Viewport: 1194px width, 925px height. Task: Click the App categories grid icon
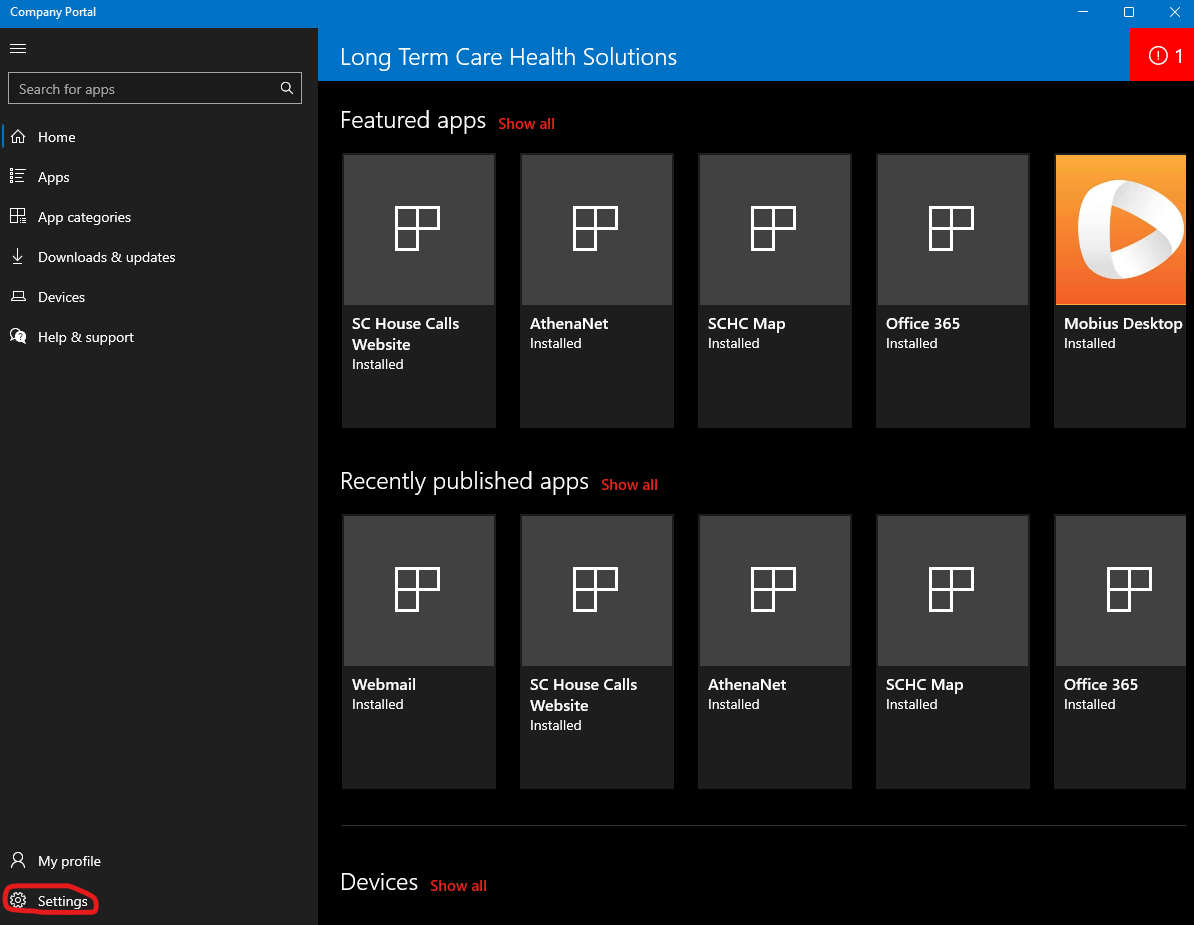coord(18,216)
